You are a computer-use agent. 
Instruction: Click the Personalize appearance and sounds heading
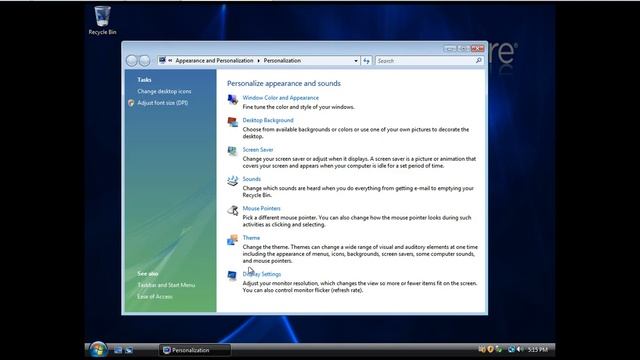tap(284, 83)
